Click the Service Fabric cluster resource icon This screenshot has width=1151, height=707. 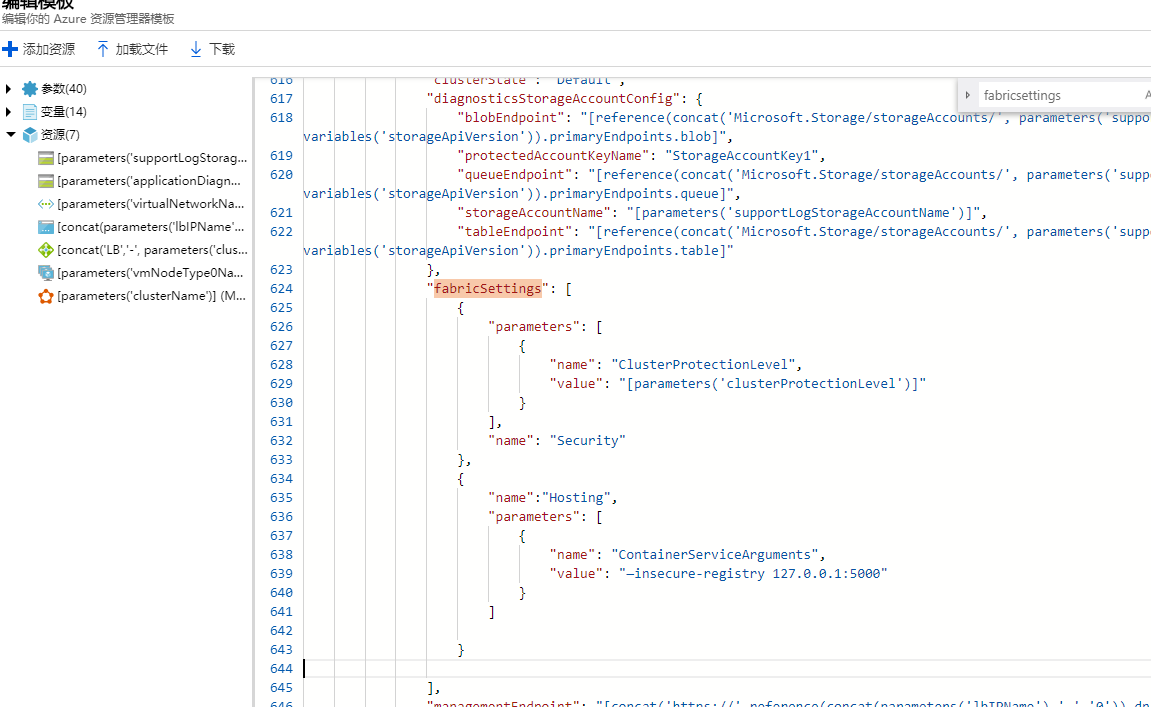tap(46, 296)
